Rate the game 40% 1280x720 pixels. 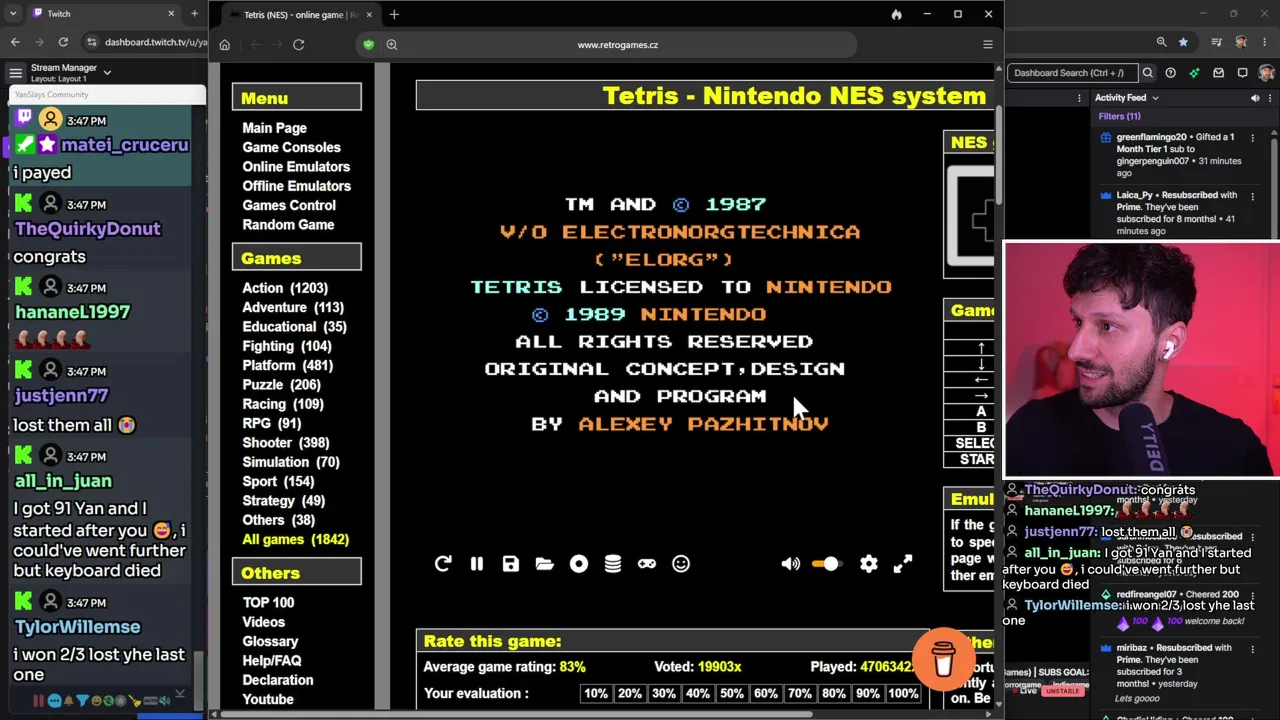pos(698,693)
